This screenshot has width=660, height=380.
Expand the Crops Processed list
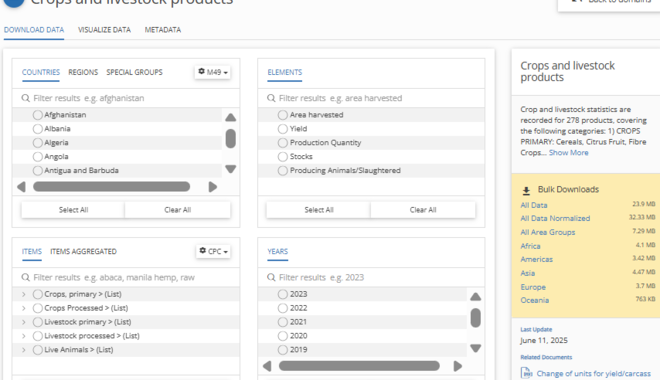24,308
